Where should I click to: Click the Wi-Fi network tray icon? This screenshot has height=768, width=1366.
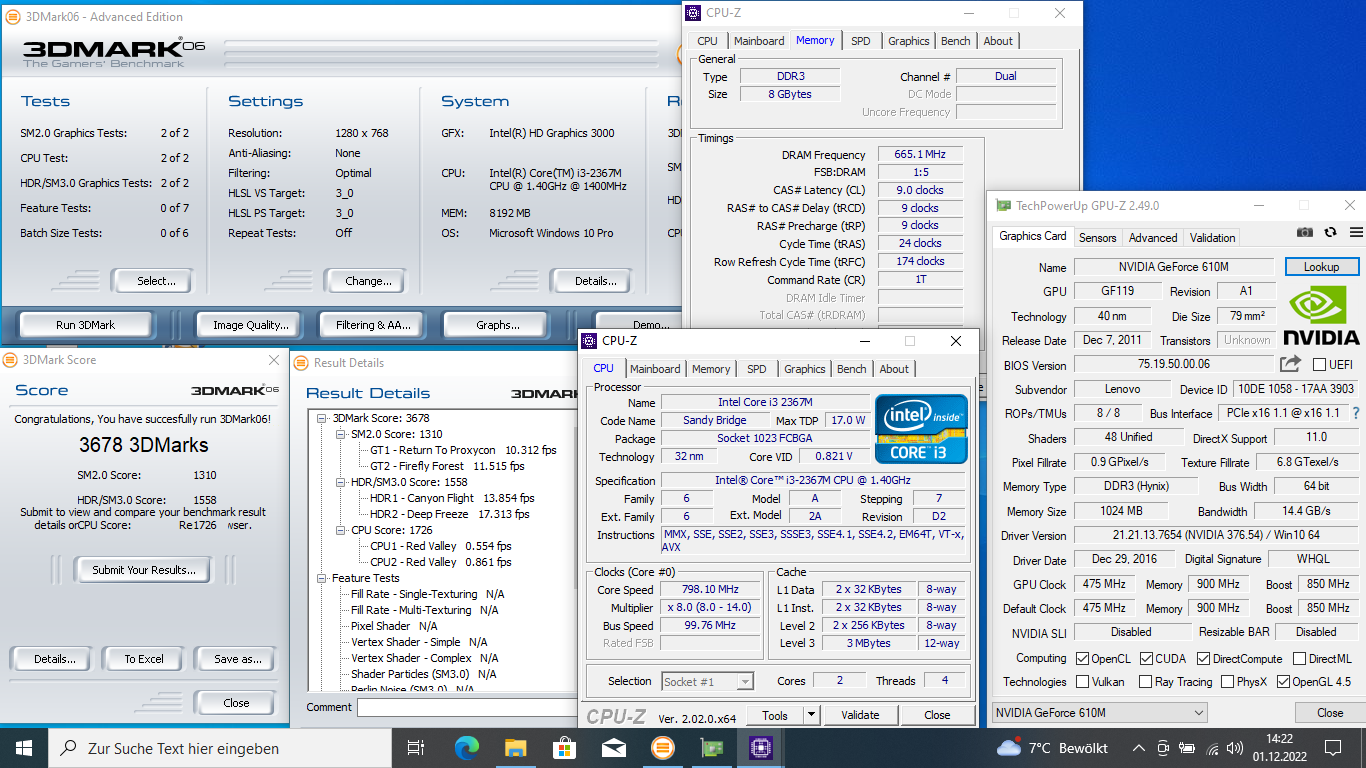click(1212, 748)
